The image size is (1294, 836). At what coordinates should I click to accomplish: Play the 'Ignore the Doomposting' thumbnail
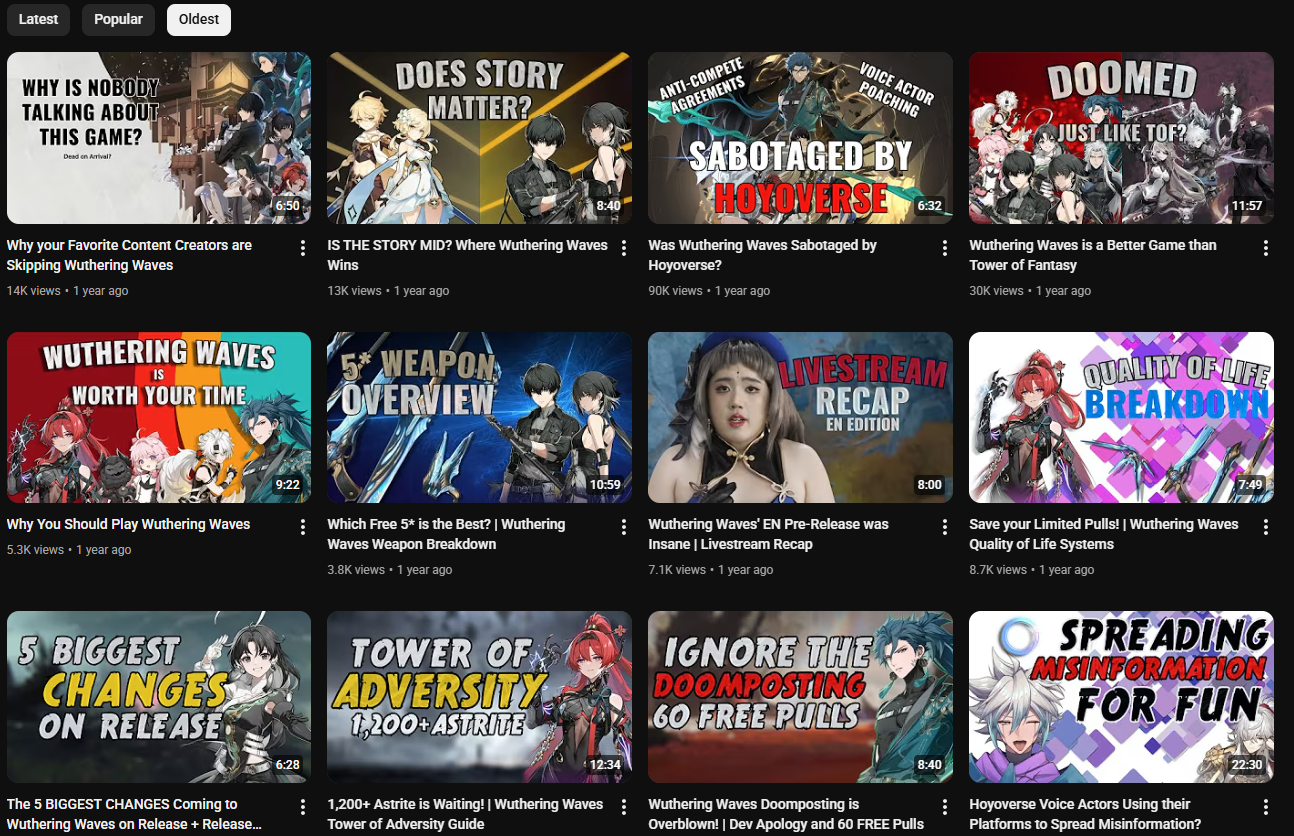(x=800, y=697)
